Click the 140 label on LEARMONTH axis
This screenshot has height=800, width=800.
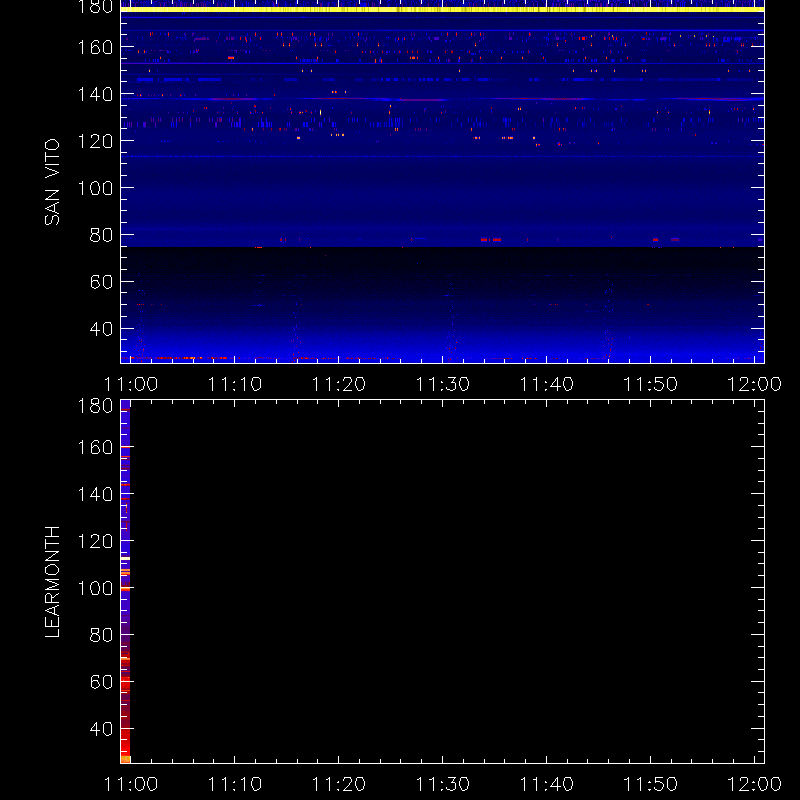tap(95, 494)
